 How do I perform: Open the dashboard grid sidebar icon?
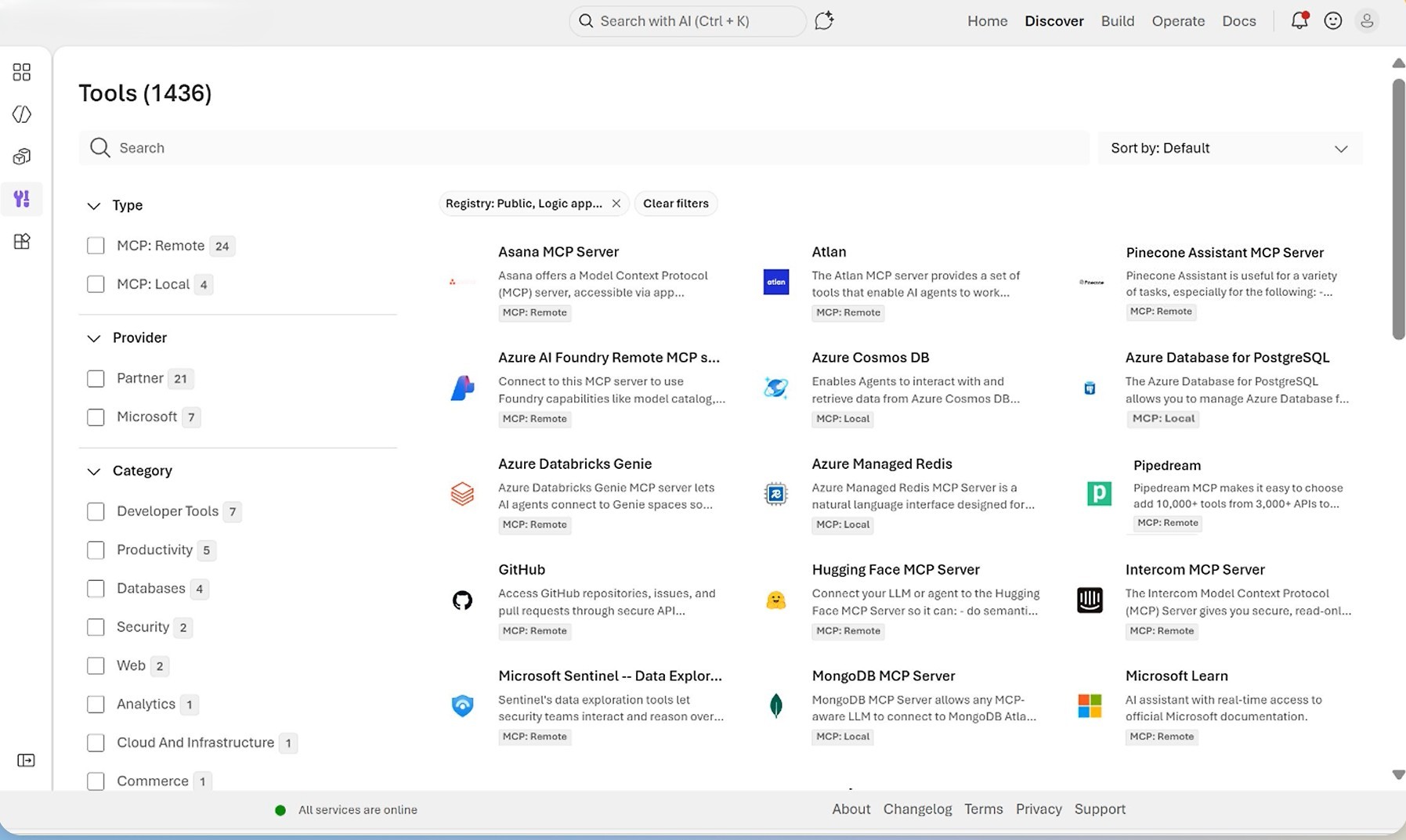[x=22, y=72]
